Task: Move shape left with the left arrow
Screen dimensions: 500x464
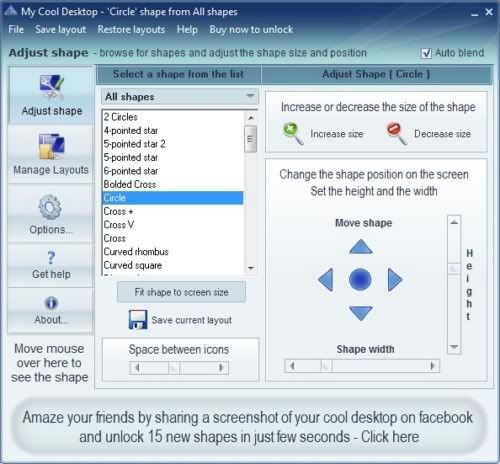Action: [326, 279]
